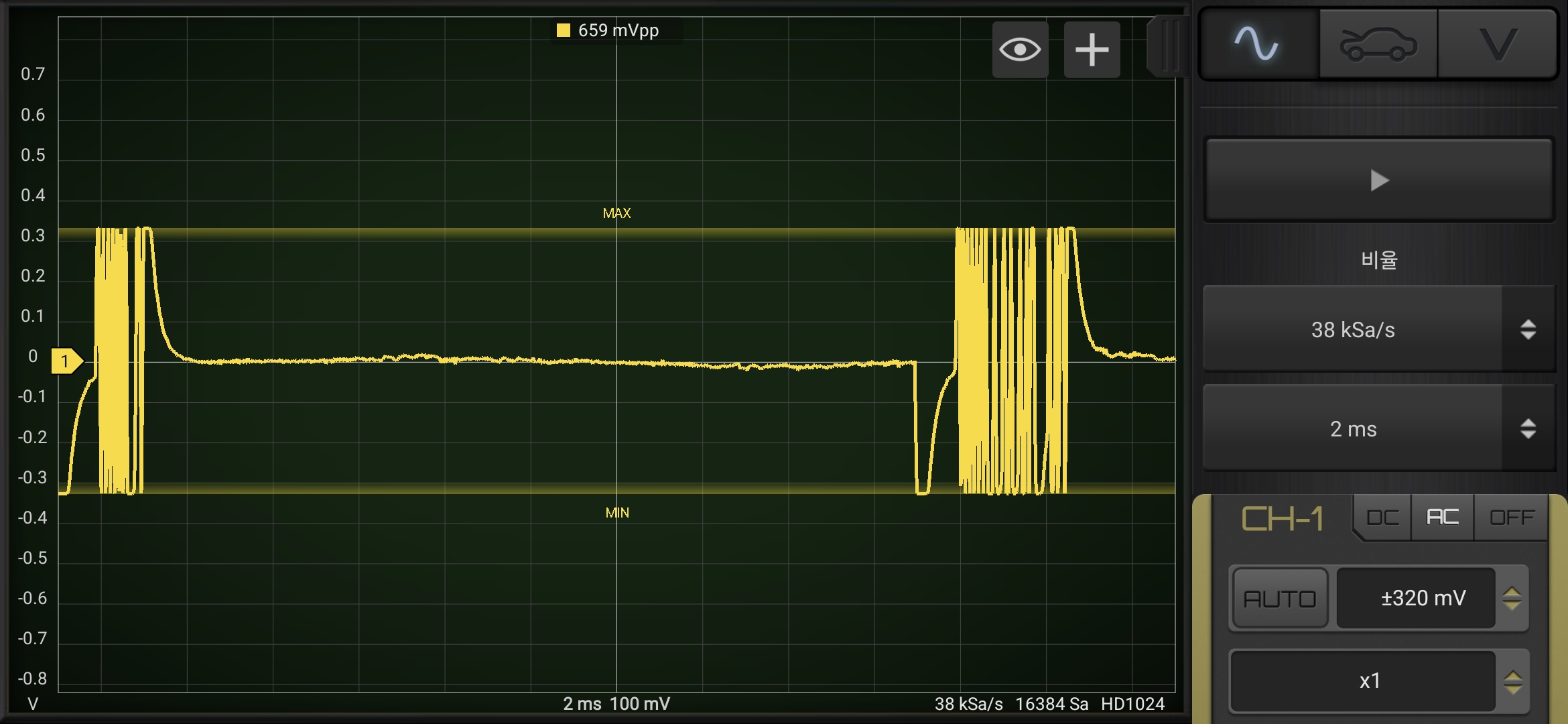The image size is (1568, 724).
Task: Change the 38 kSa/s sample rate stepper
Action: click(x=1528, y=329)
